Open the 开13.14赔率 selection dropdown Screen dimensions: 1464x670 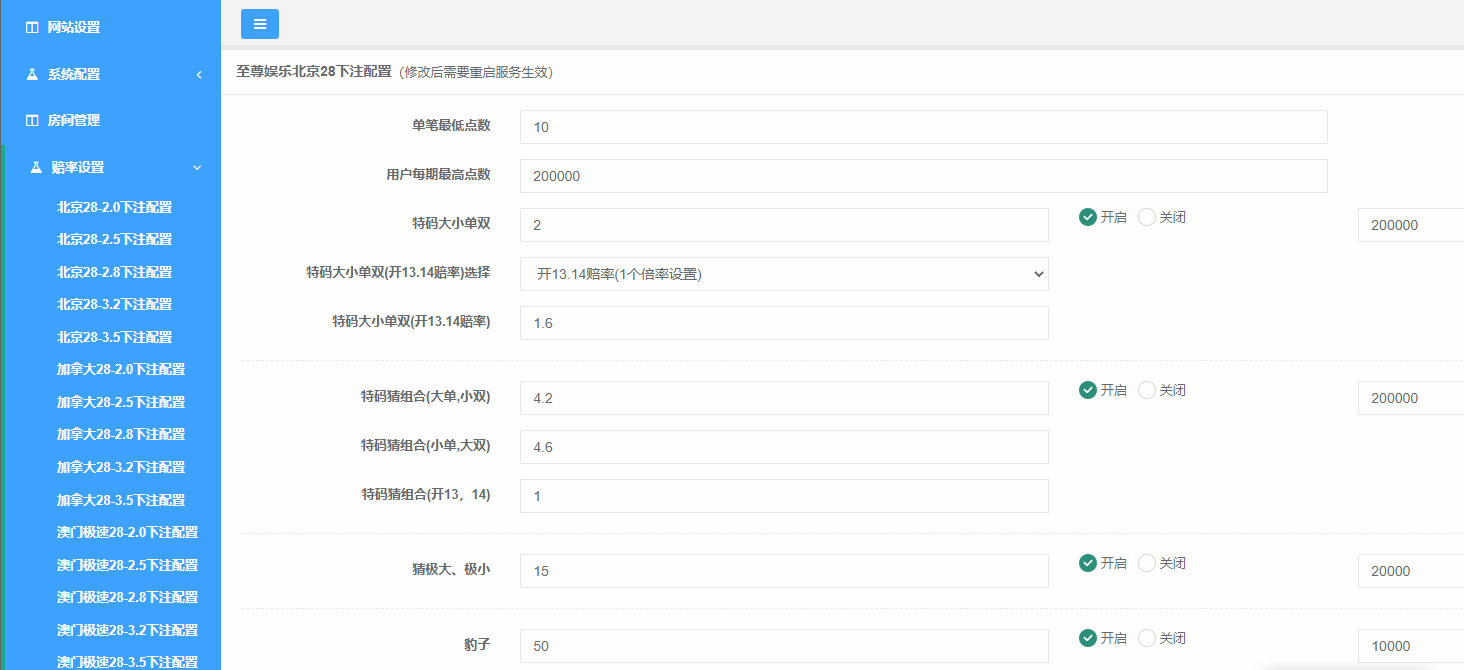[x=784, y=274]
